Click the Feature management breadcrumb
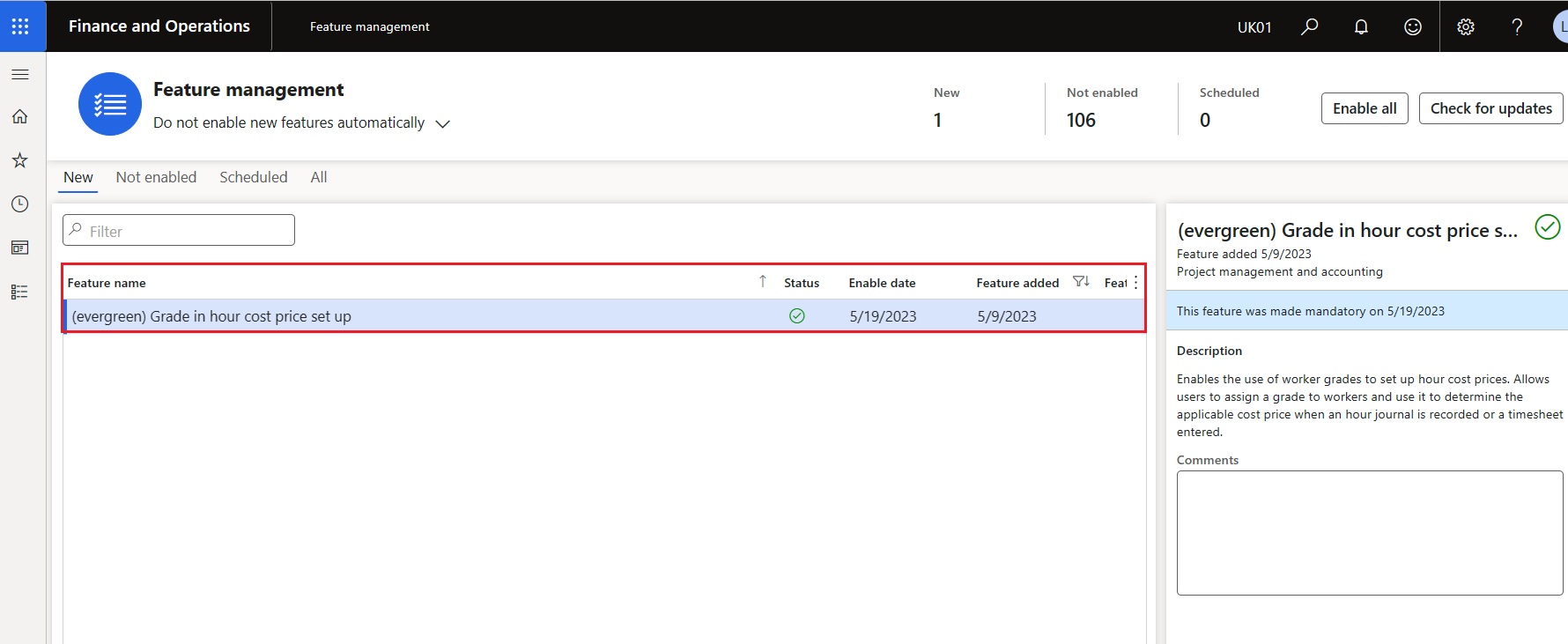This screenshot has width=1568, height=644. (x=370, y=26)
